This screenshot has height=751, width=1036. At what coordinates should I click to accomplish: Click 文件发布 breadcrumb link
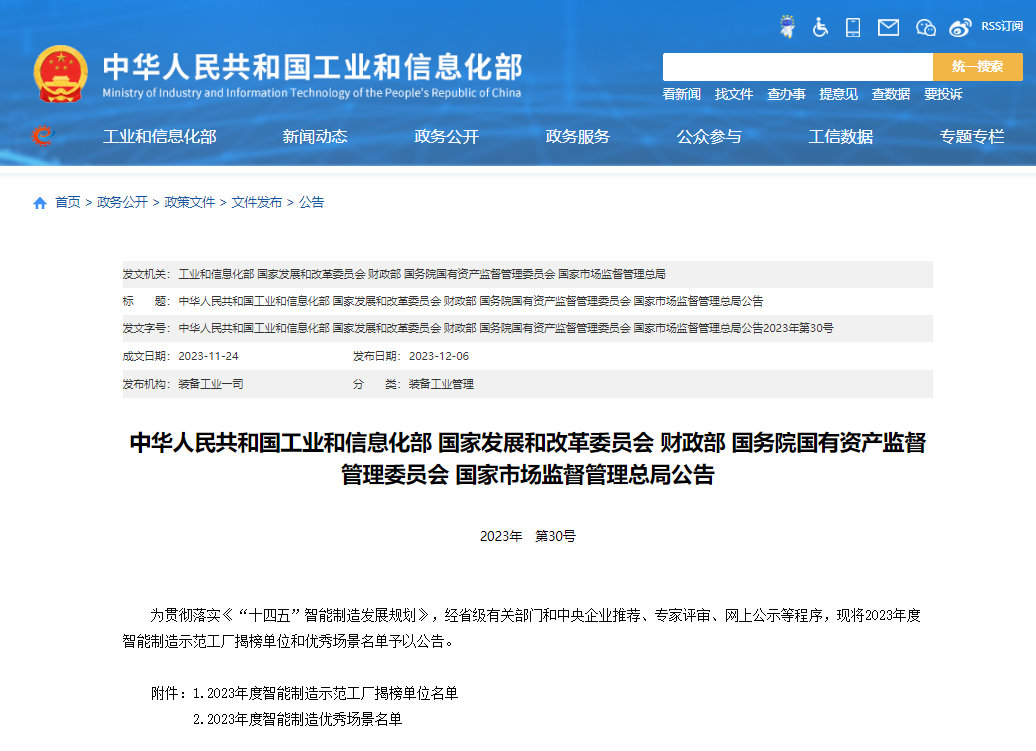(x=256, y=202)
